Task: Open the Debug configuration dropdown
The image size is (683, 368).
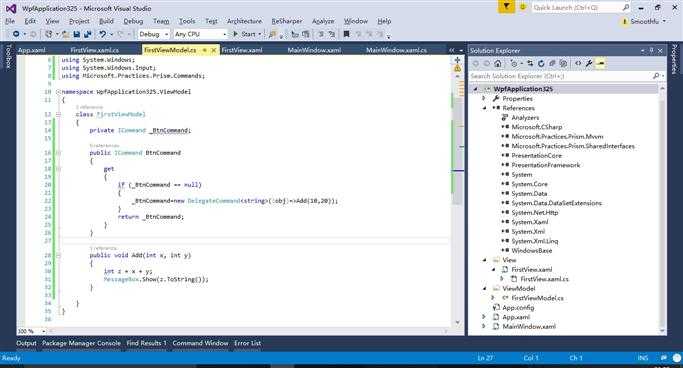Action: click(x=154, y=34)
